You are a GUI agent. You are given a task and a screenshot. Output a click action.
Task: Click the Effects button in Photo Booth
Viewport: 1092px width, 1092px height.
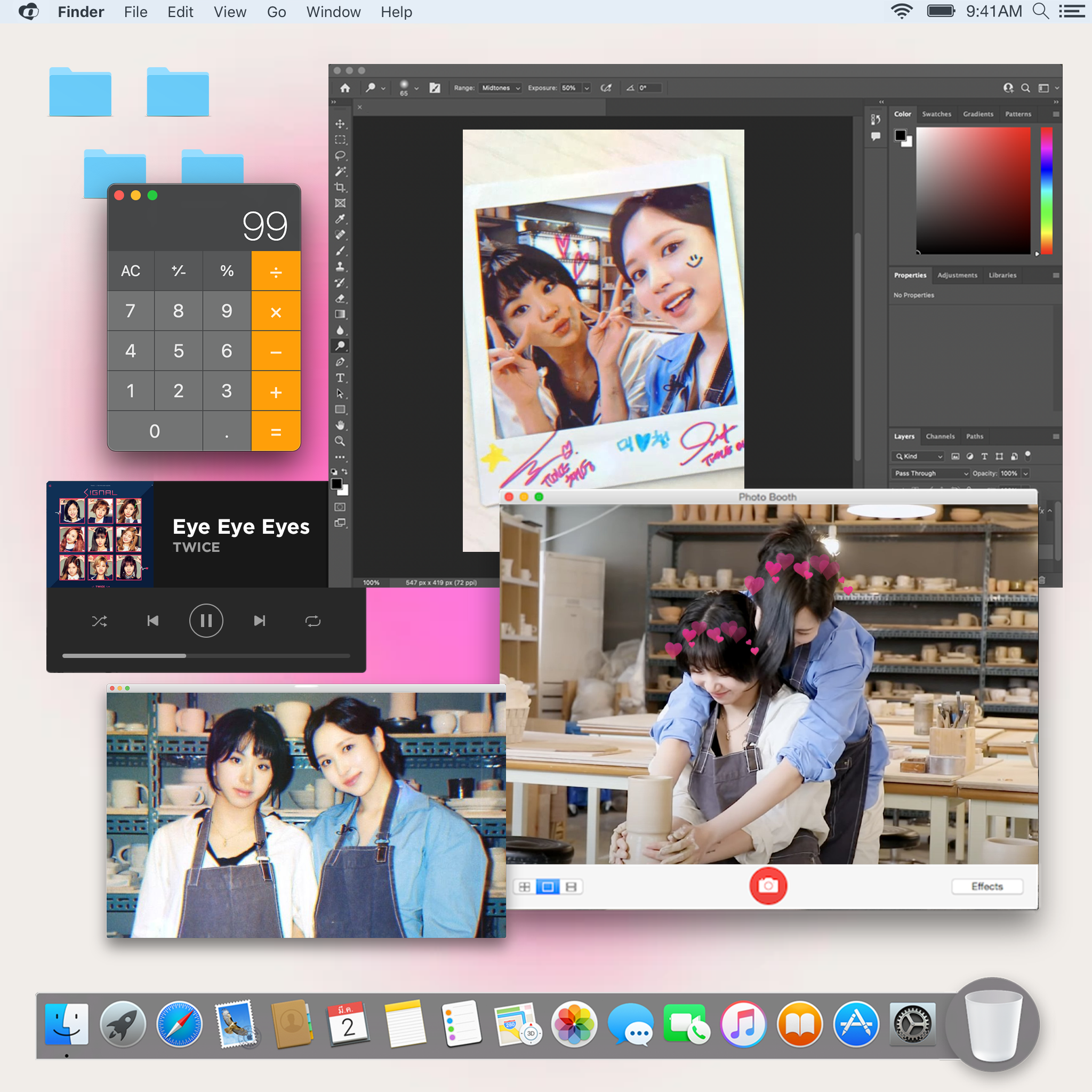[986, 886]
